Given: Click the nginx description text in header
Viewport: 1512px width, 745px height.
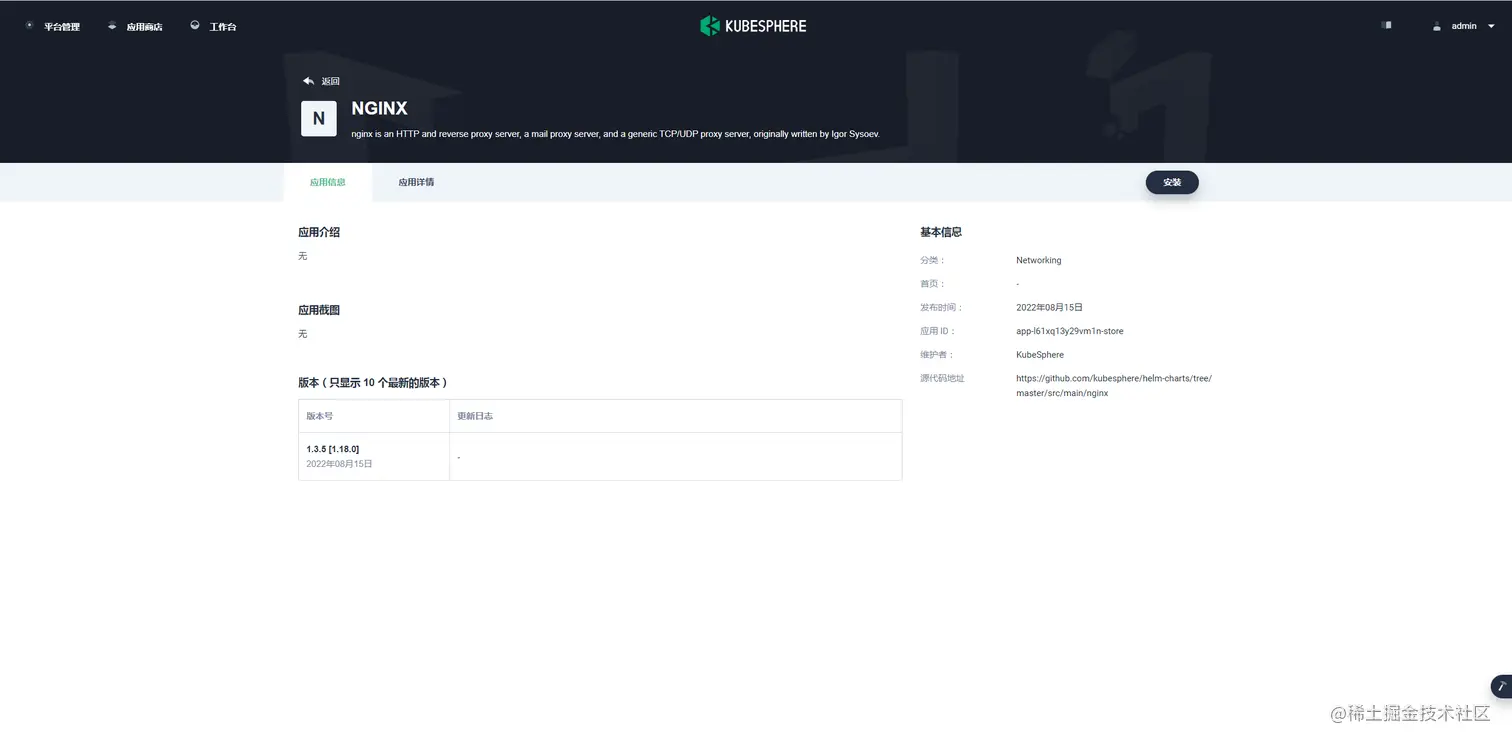Looking at the screenshot, I should (x=615, y=133).
